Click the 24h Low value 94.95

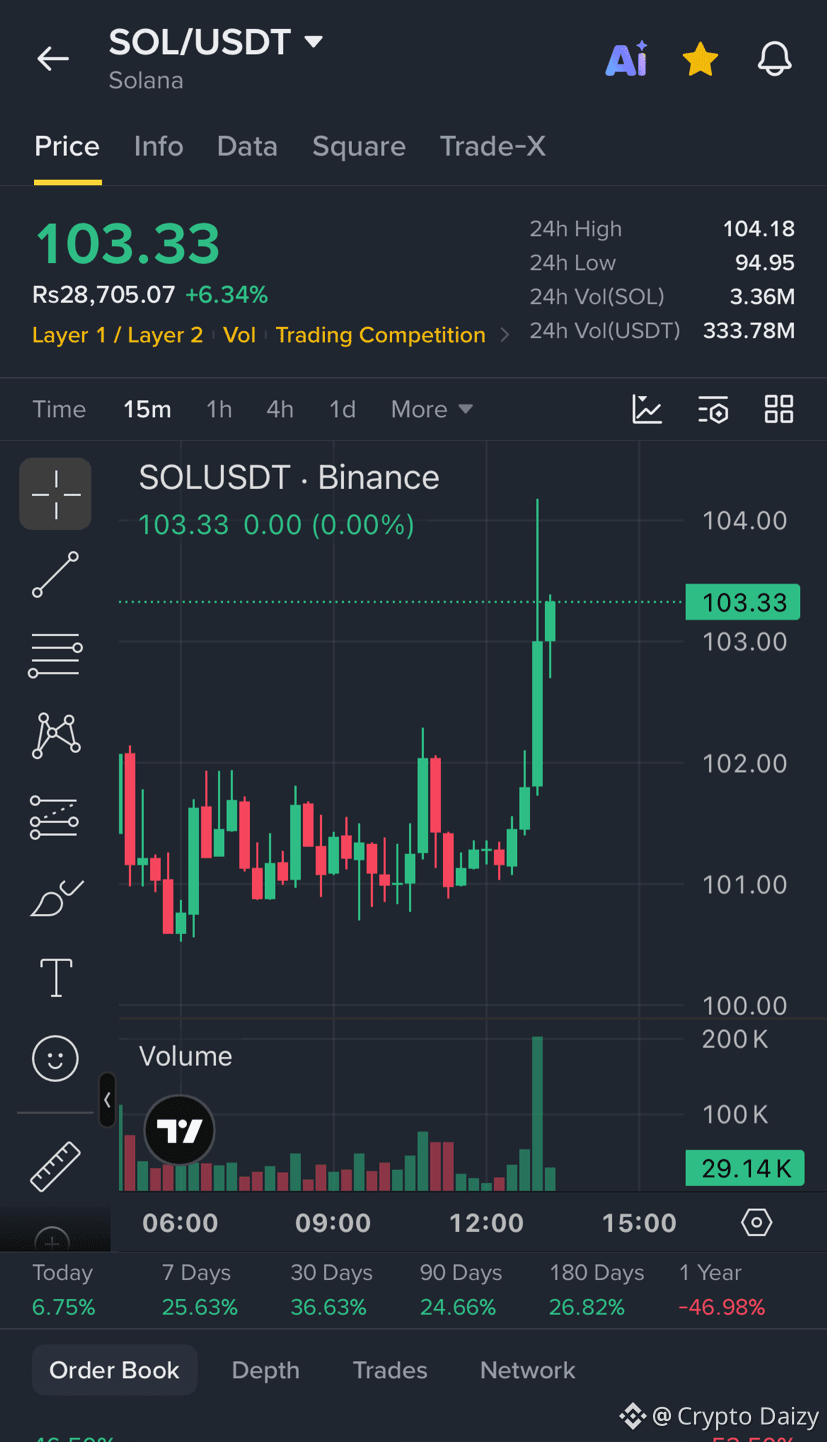765,263
